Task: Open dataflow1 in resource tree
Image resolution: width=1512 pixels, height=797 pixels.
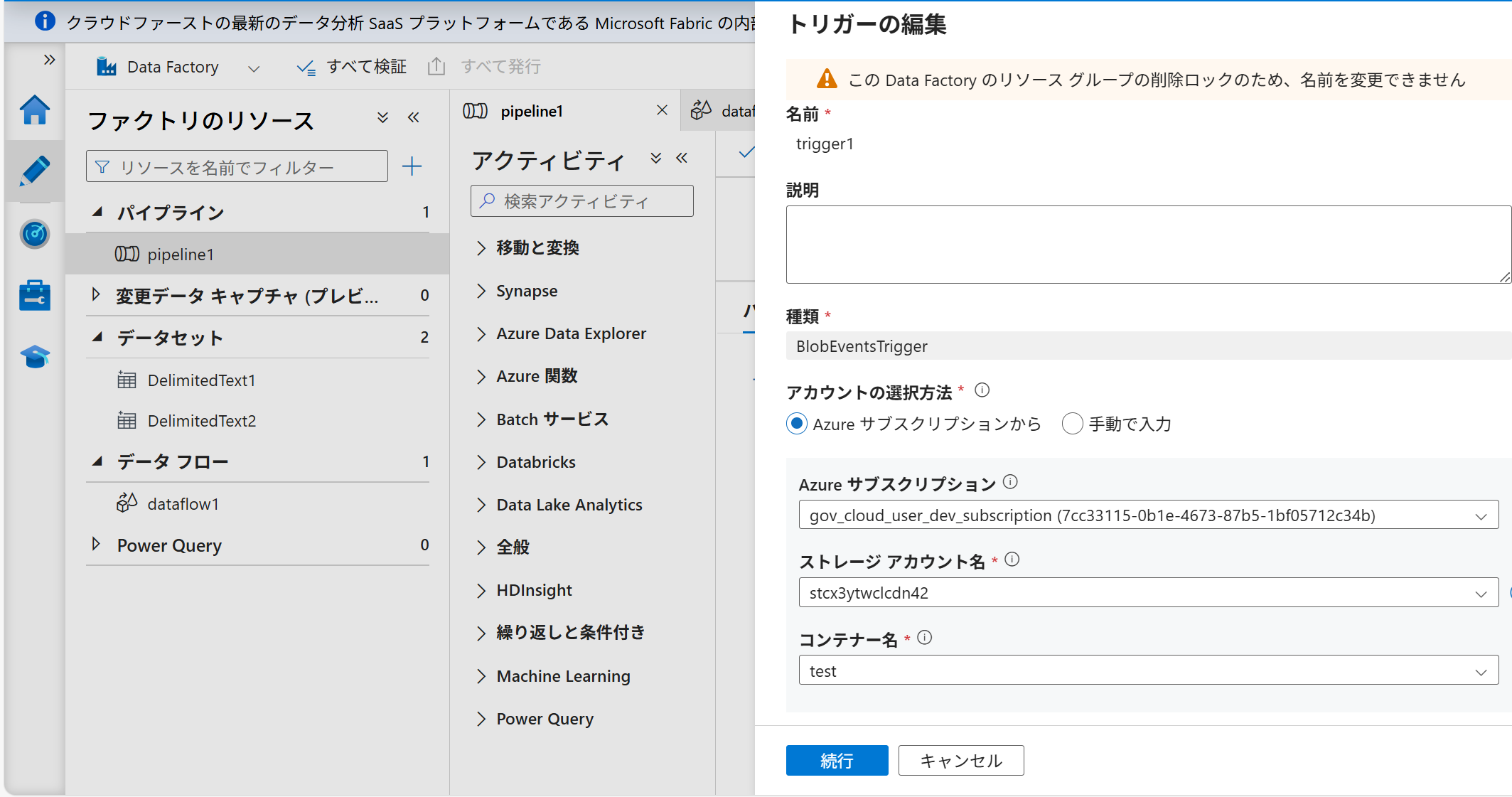Action: coord(183,504)
